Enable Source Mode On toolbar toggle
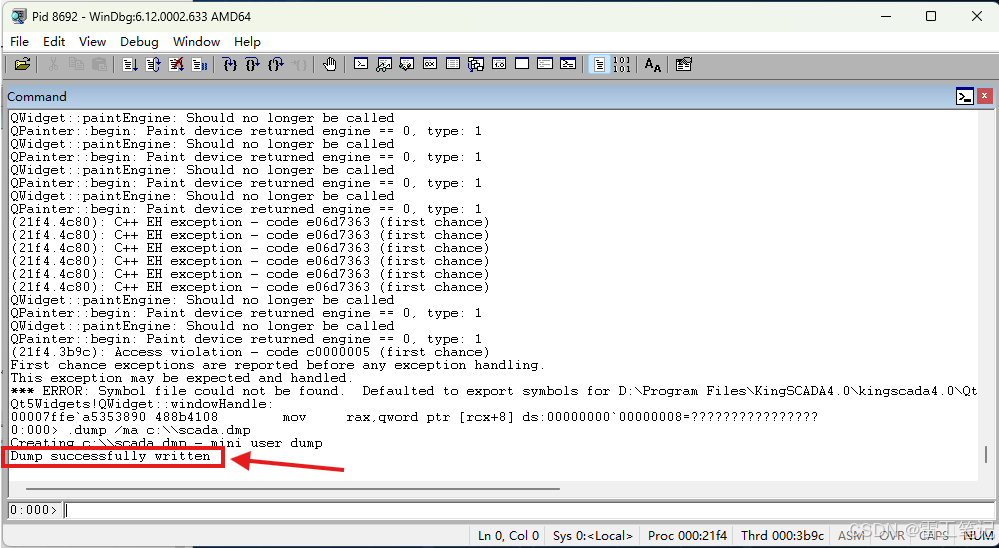Image resolution: width=999 pixels, height=548 pixels. 599,64
